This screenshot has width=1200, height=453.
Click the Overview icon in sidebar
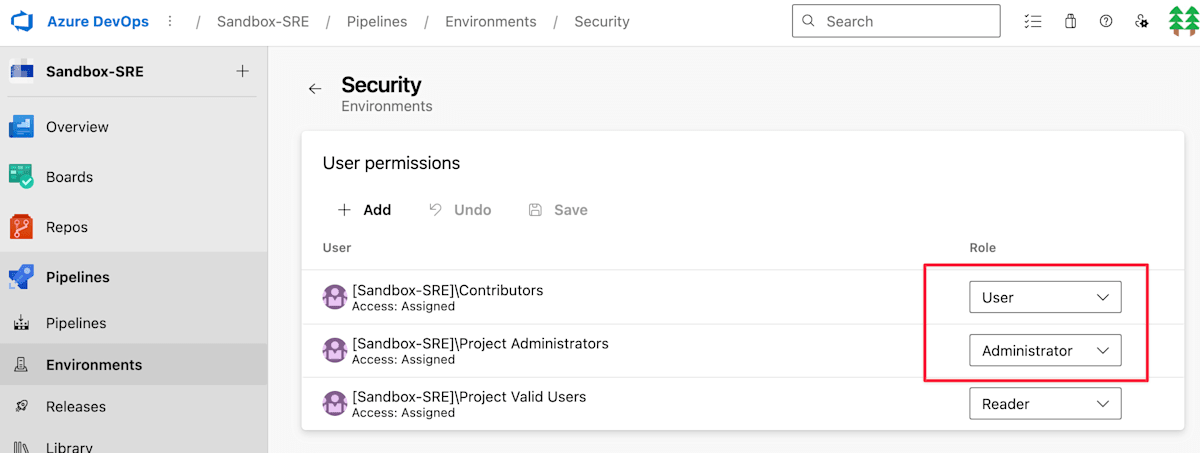tap(22, 127)
